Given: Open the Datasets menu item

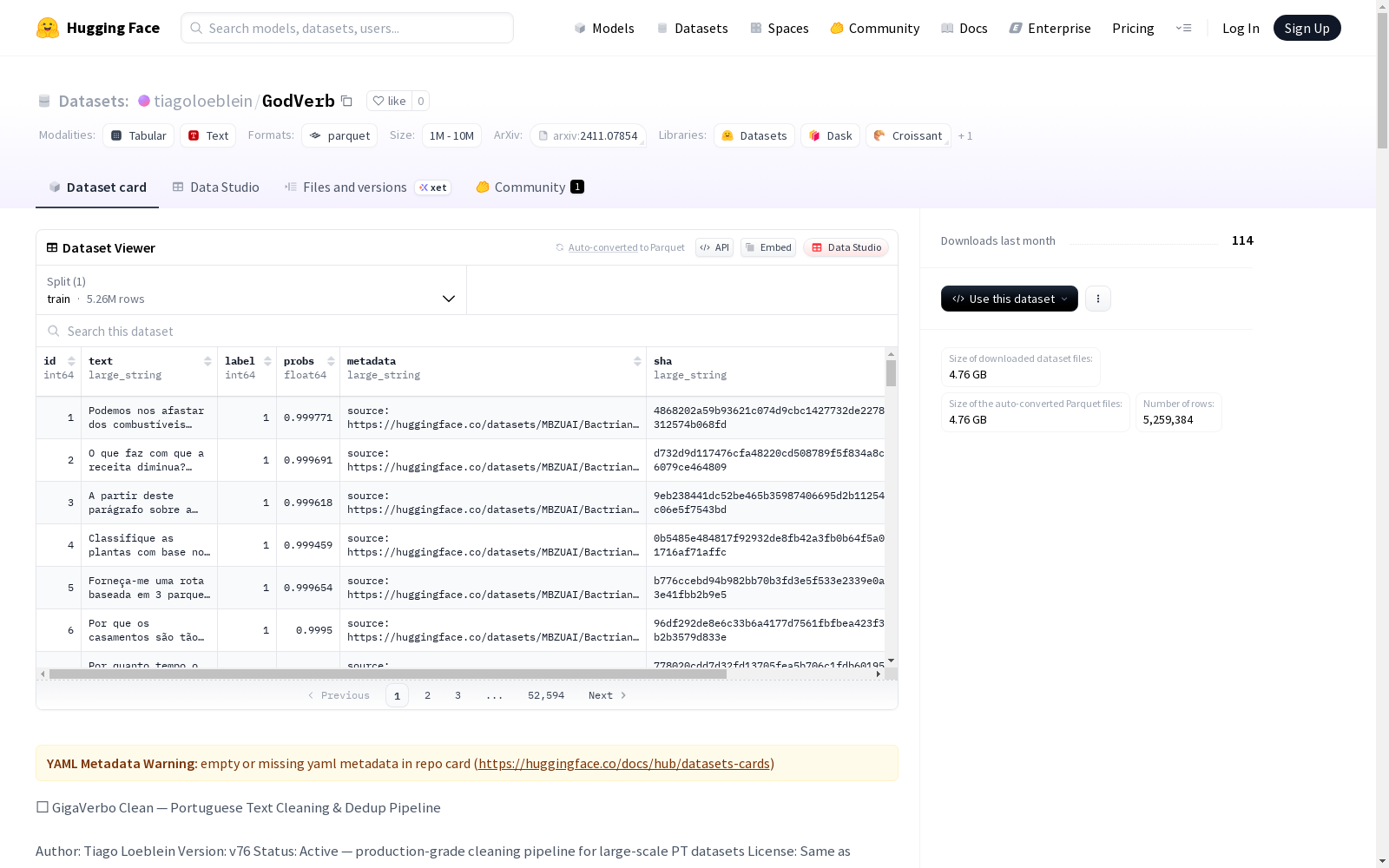Looking at the screenshot, I should click(692, 28).
